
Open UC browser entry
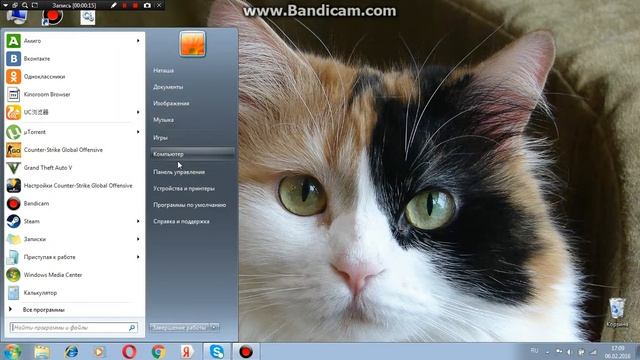73,112
